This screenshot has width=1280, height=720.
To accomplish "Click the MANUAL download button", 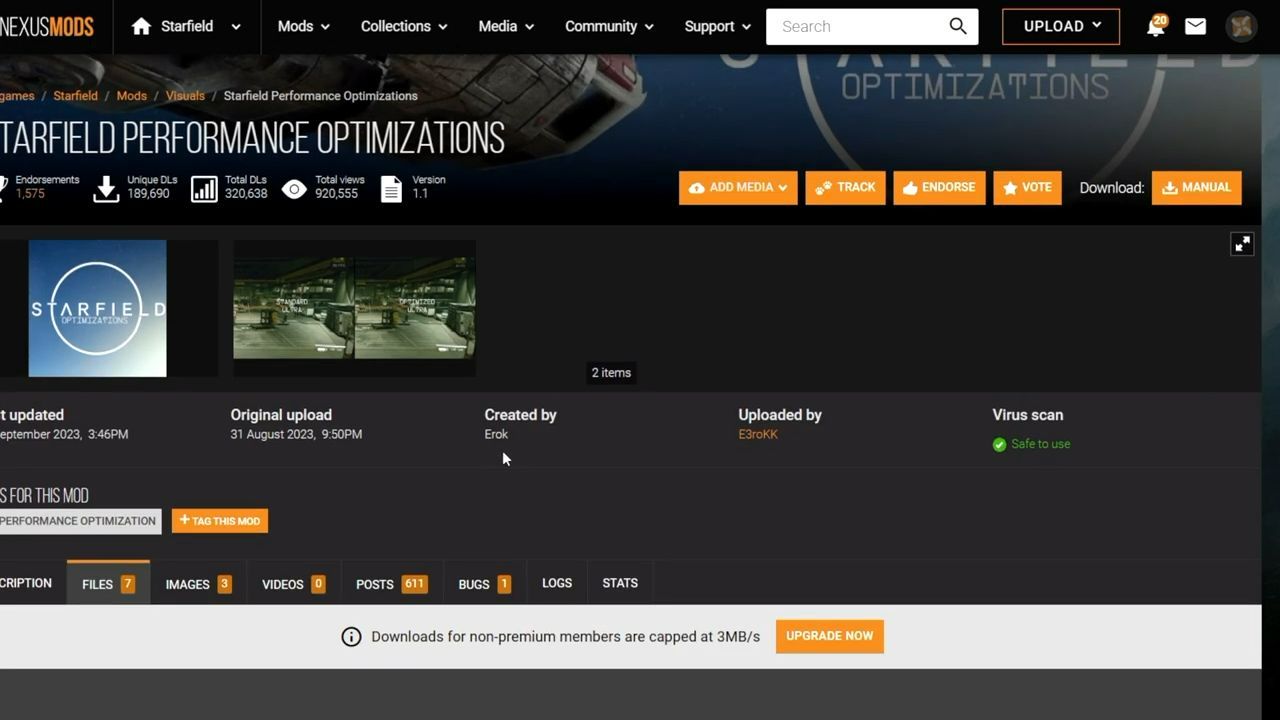I will pyautogui.click(x=1196, y=188).
